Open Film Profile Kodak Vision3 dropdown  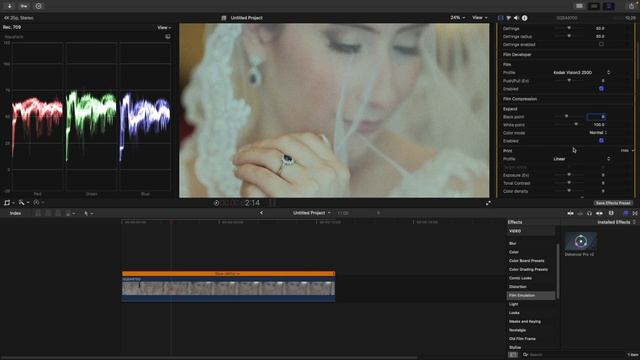point(582,72)
